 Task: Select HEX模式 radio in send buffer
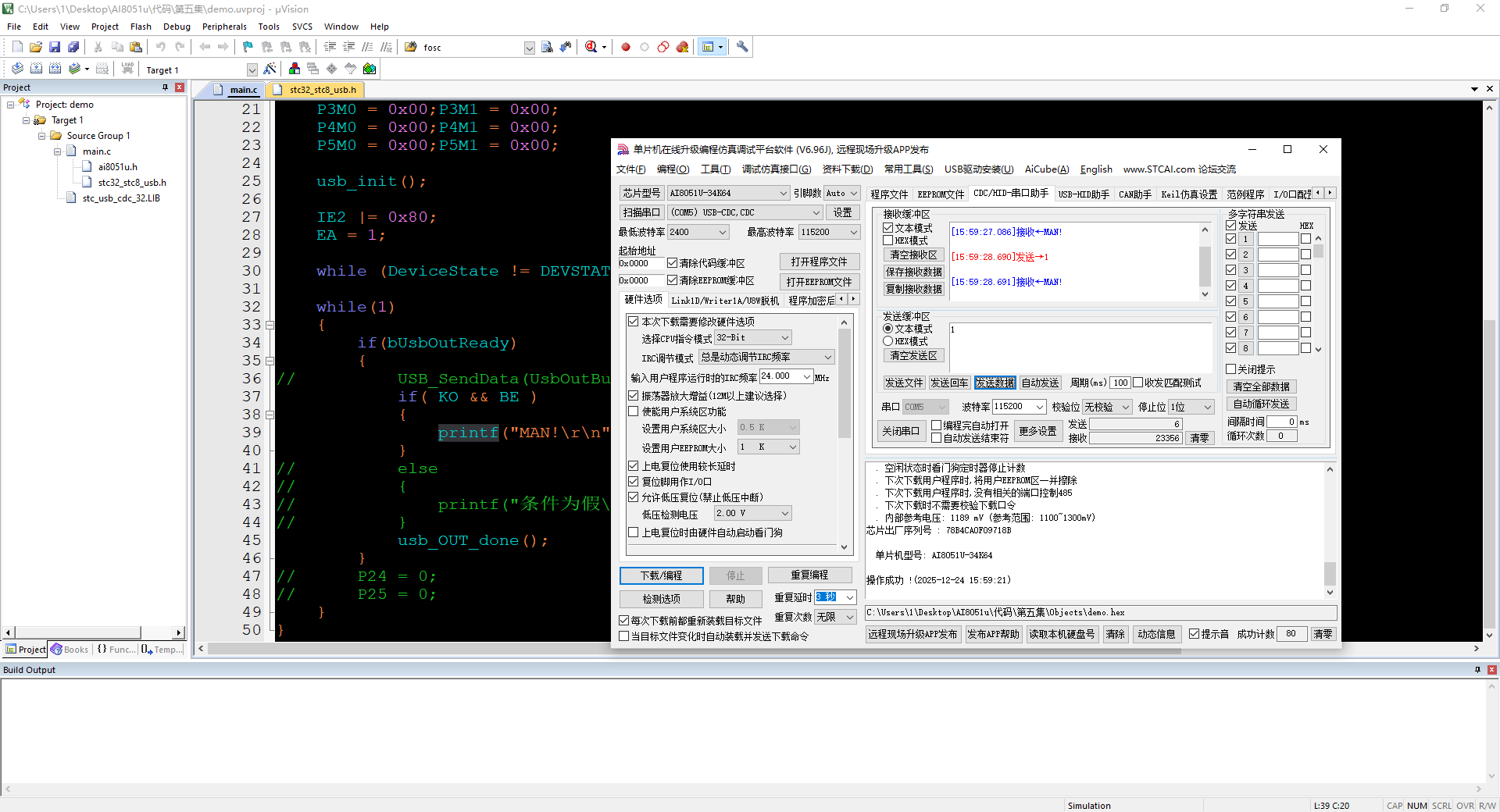click(888, 341)
